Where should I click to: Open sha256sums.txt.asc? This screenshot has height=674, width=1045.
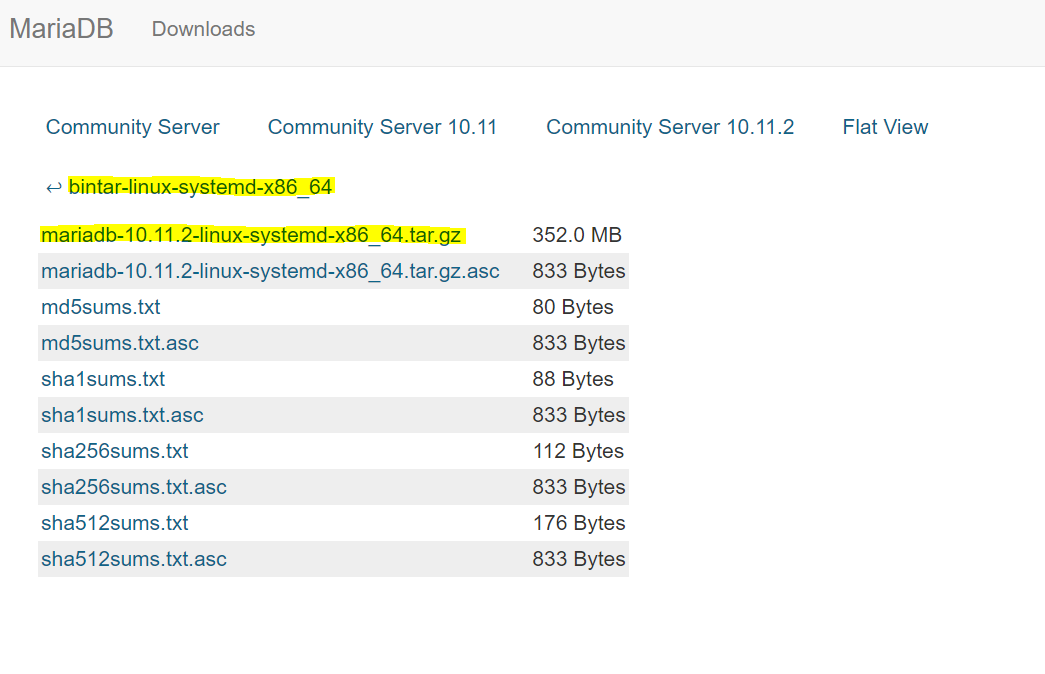pos(134,487)
